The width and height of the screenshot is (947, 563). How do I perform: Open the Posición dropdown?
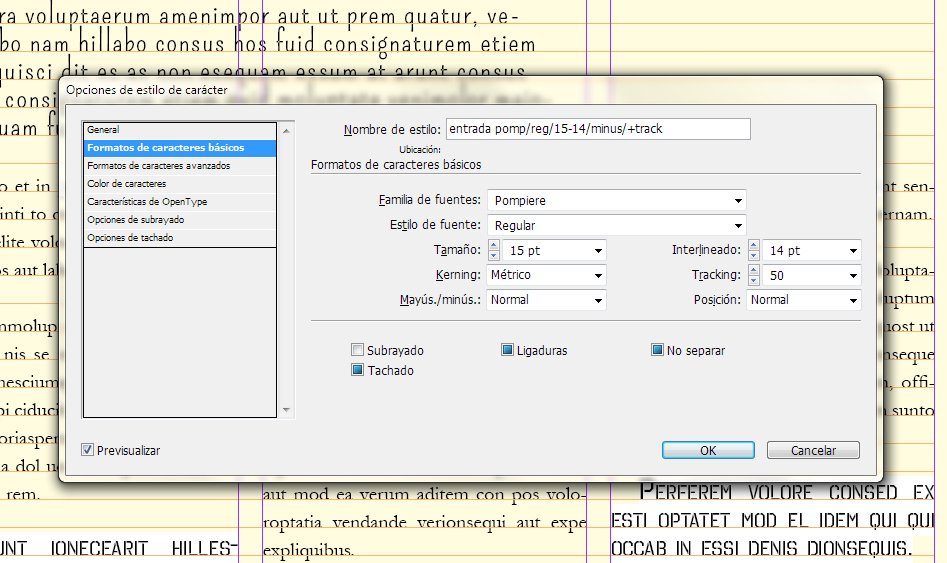pos(853,300)
